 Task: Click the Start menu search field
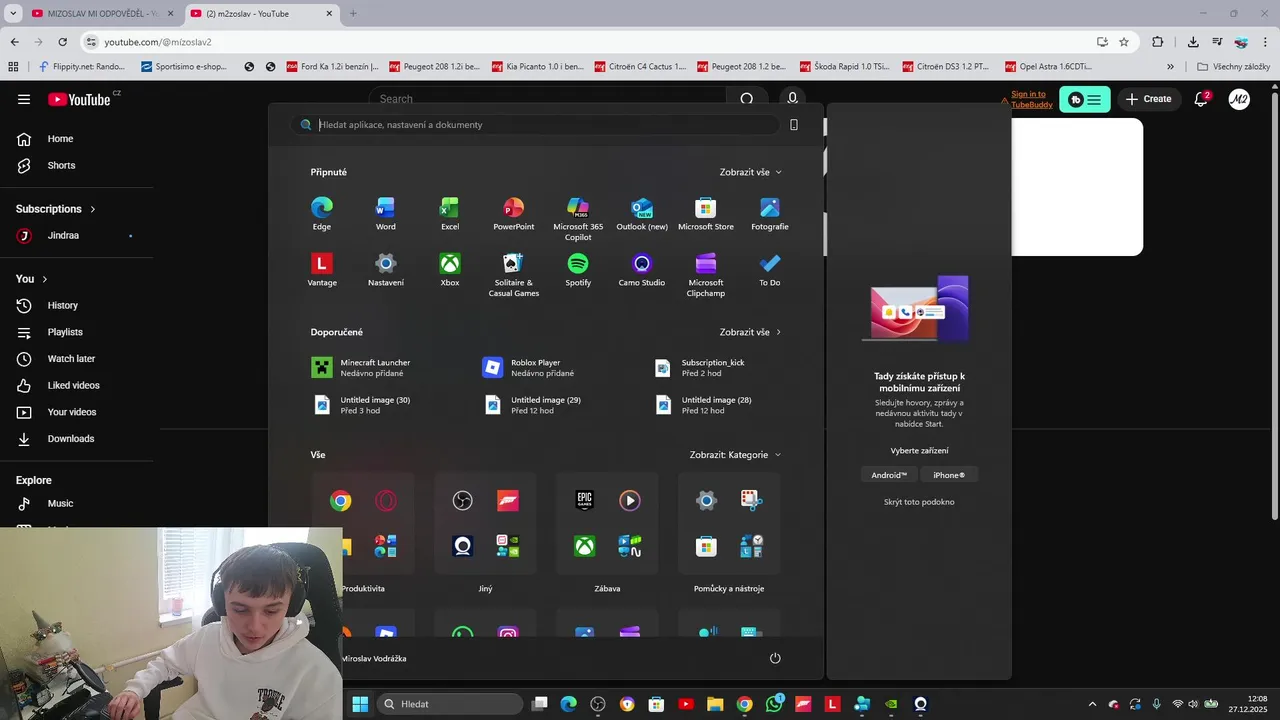pyautogui.click(x=535, y=125)
